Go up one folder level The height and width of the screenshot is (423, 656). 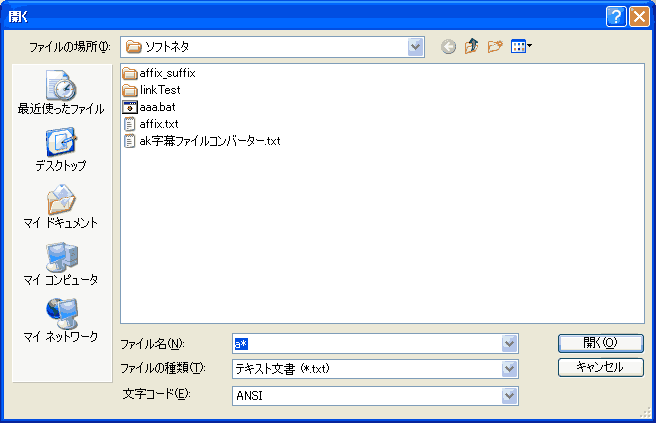point(472,46)
